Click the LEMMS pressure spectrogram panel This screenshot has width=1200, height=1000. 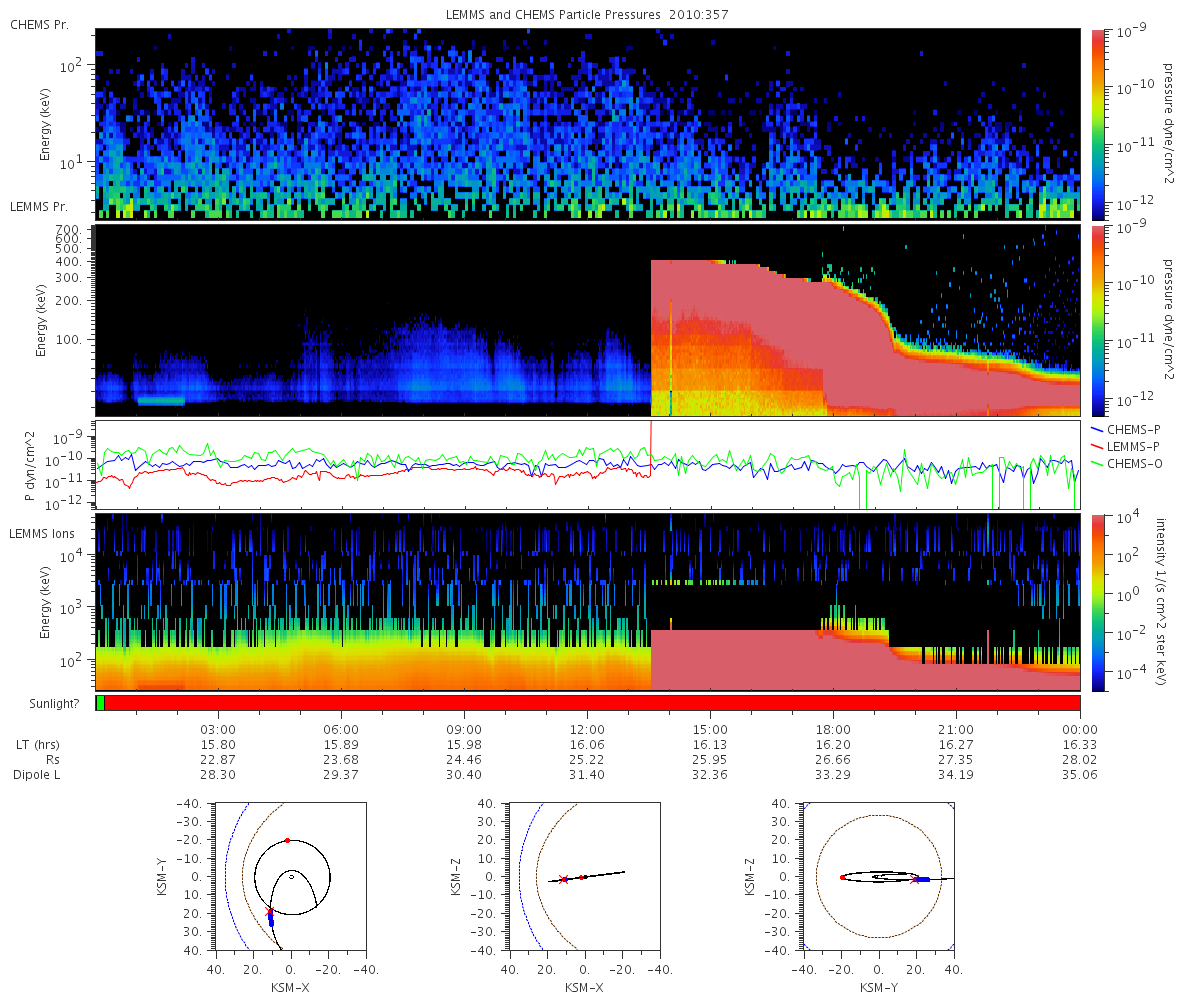pyautogui.click(x=587, y=320)
